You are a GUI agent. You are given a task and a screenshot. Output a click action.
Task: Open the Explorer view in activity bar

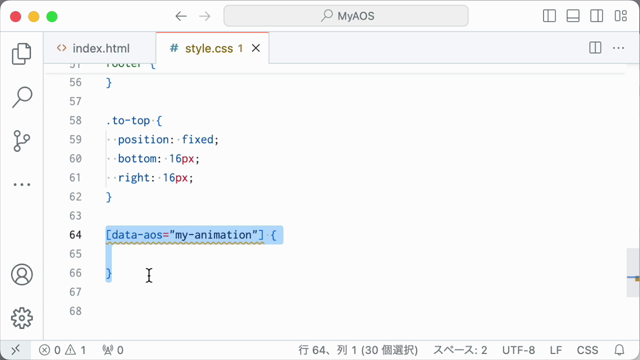click(x=22, y=53)
